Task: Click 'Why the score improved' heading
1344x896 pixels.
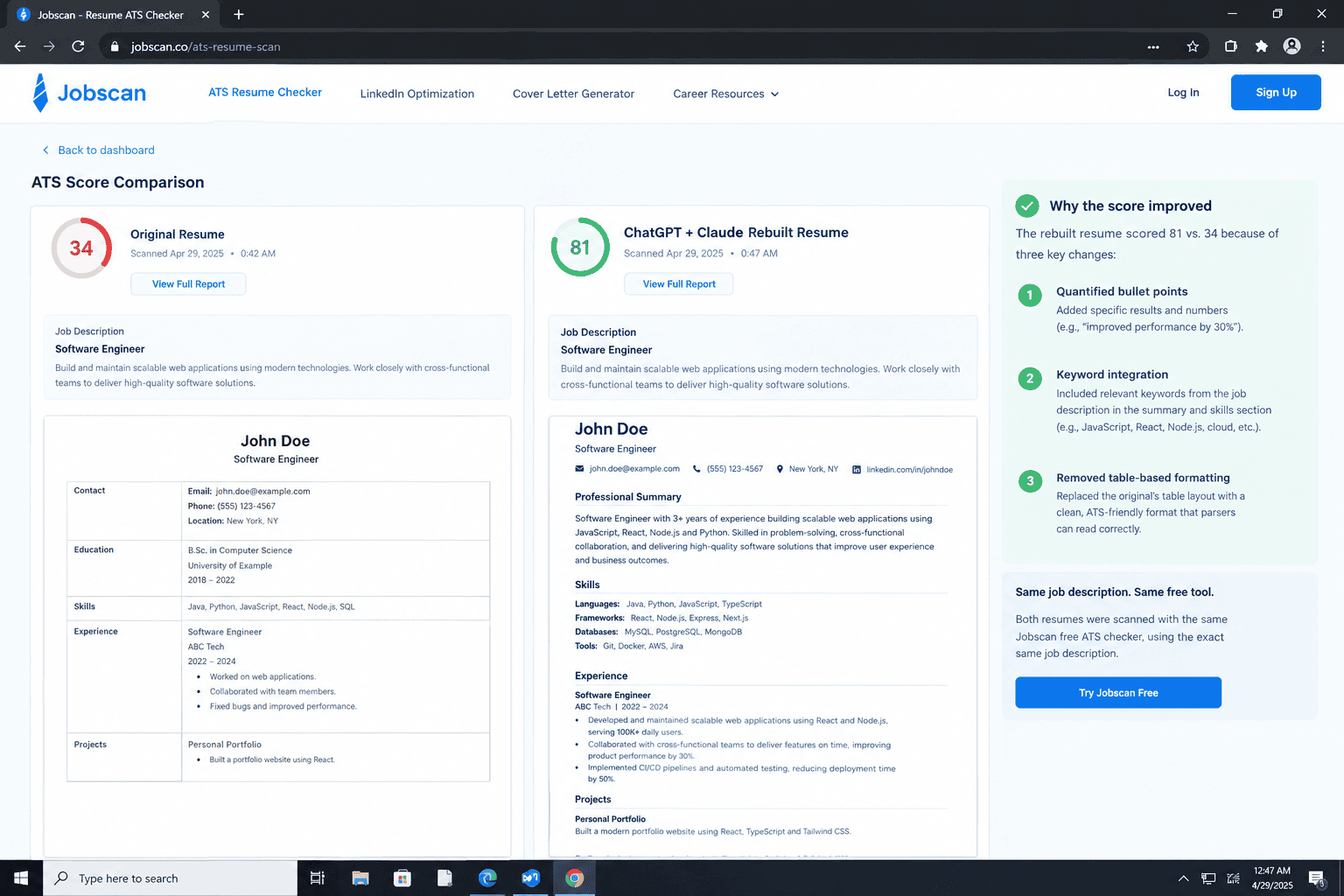Action: 1130,206
